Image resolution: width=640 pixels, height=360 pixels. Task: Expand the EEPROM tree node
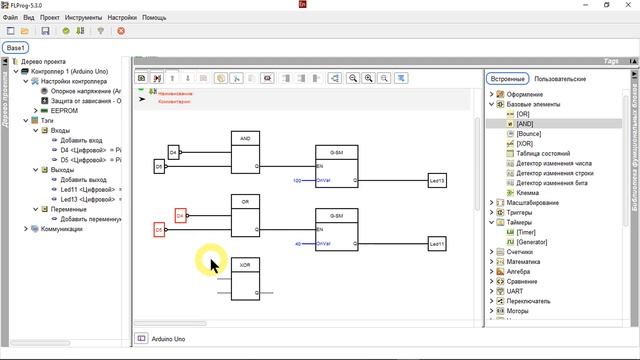pyautogui.click(x=36, y=111)
